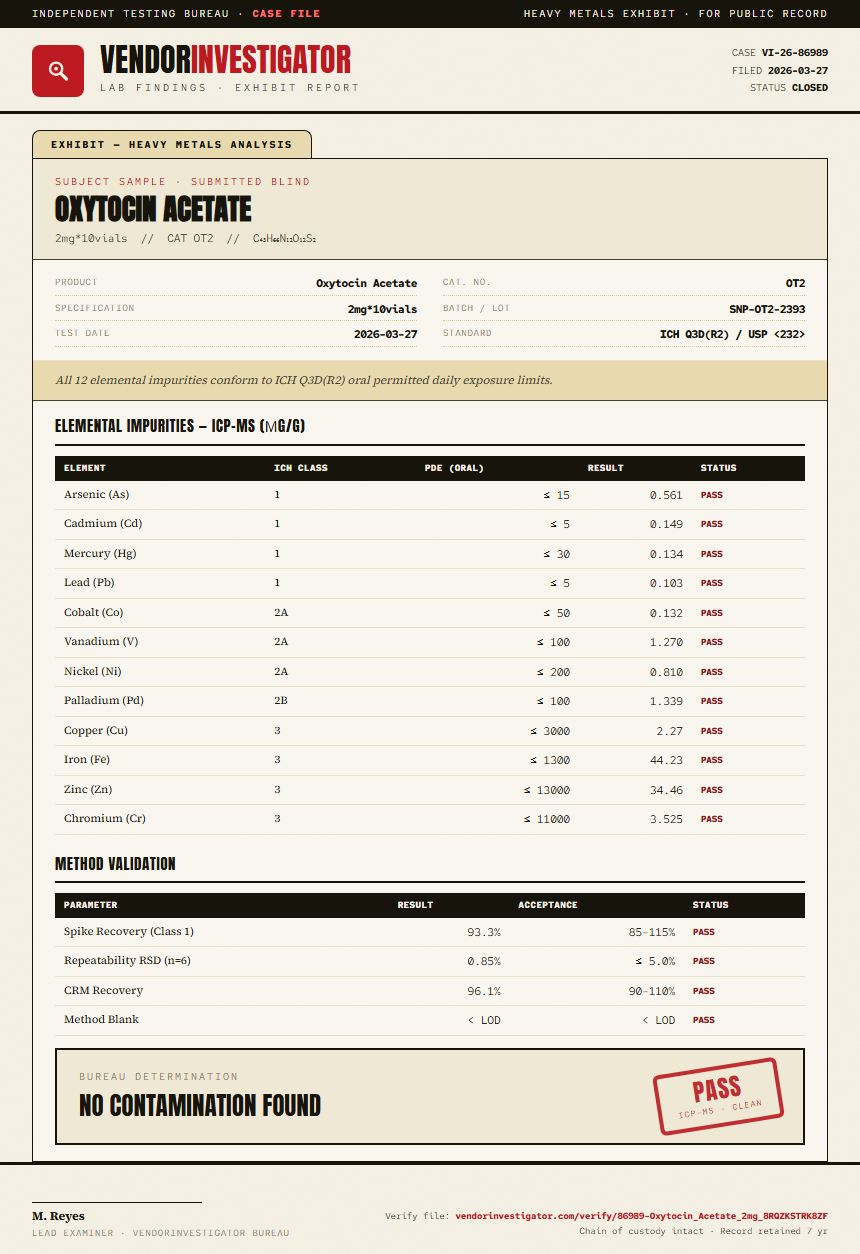Click the Arsenic result 0.561
Screen dimensions: 860x1254
[666, 495]
